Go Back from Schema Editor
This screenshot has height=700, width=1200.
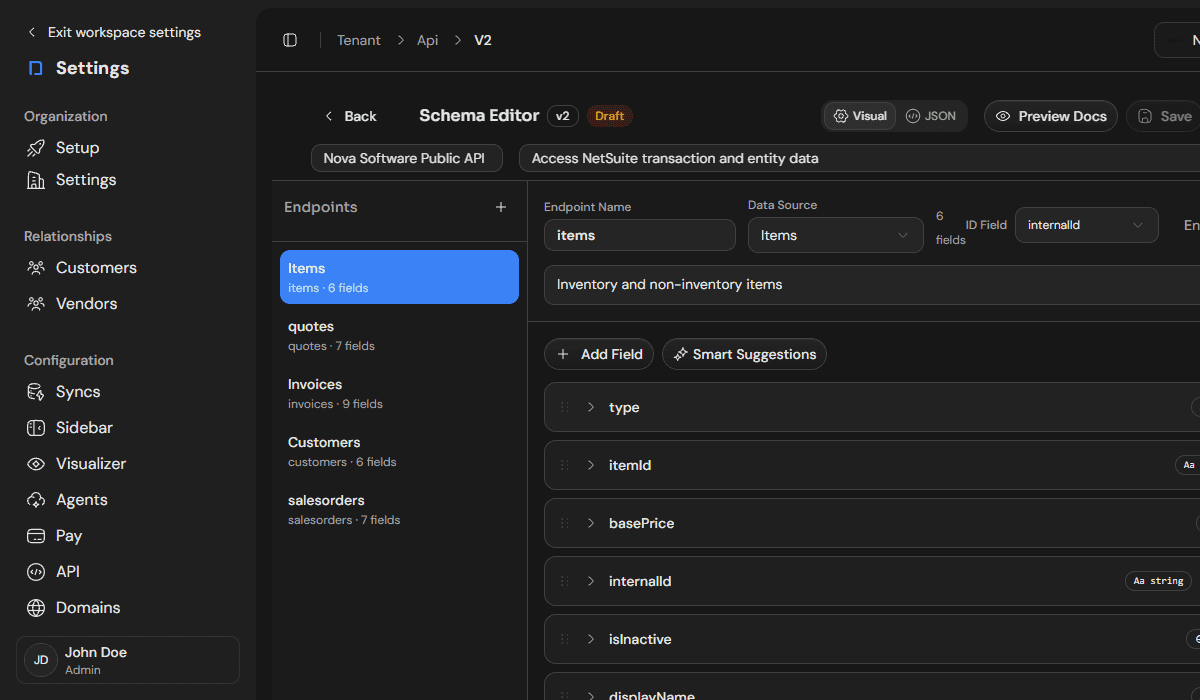[350, 116]
